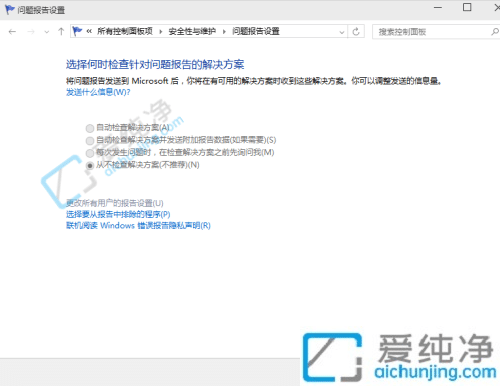The image size is (500, 386).
Task: Open link 选择要从报告中排除的程序(P)
Action: [118, 214]
